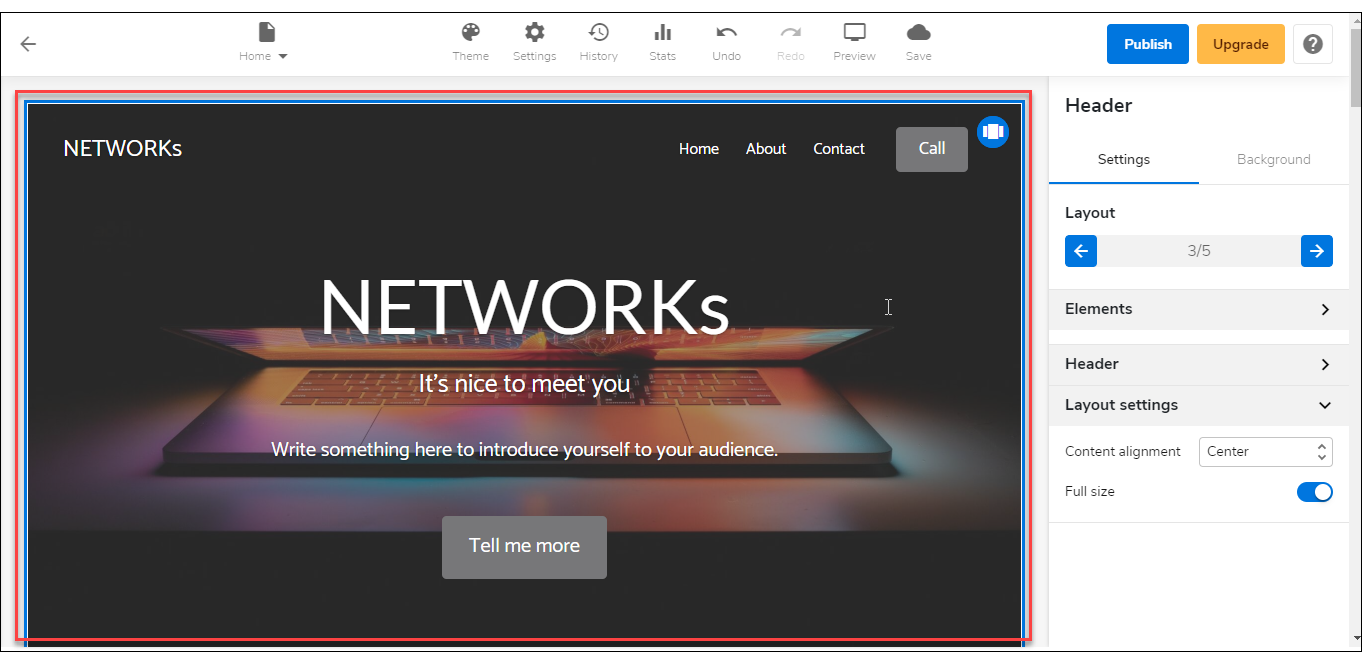
Task: Open the Theme palette tool
Action: (x=470, y=43)
